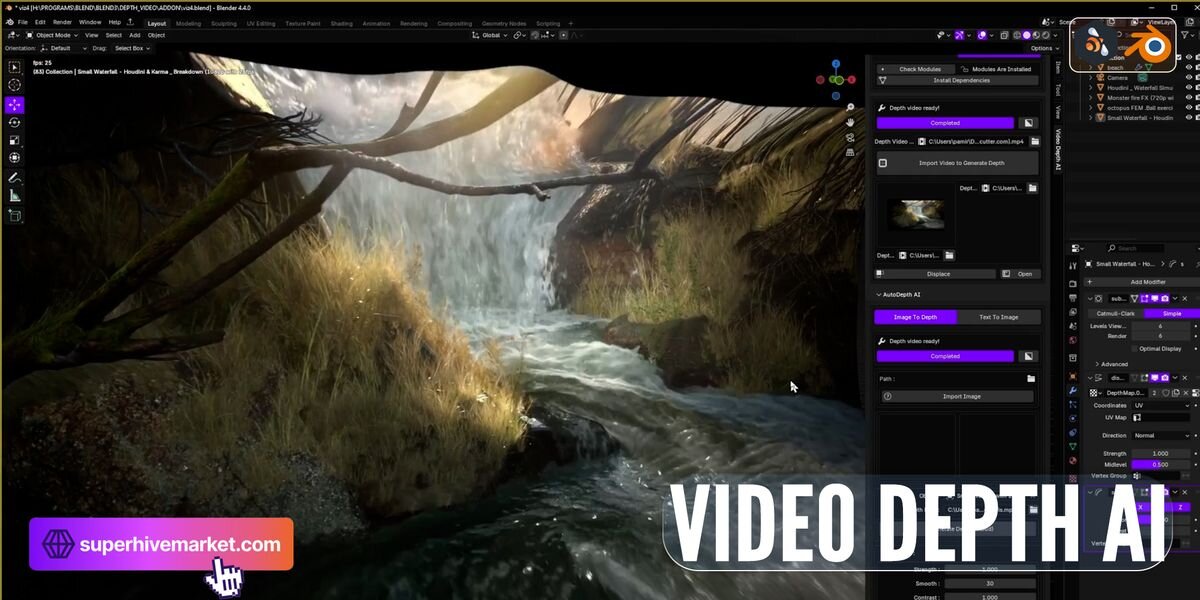The image size is (1200, 600).
Task: Hide the octopus FEM object
Action: 1189,108
